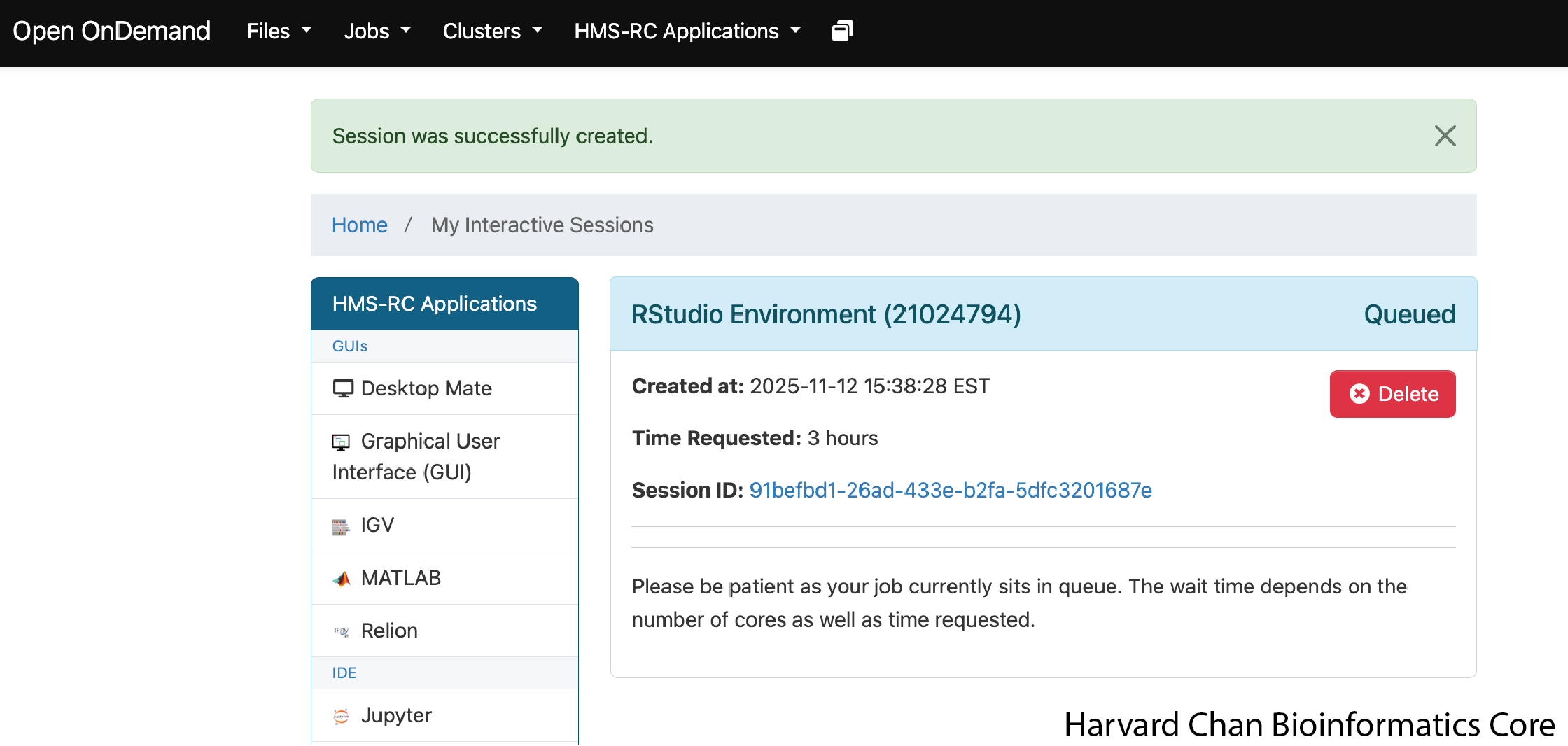Select Jupyter under the IDE section
The width and height of the screenshot is (1568, 746).
click(x=396, y=715)
